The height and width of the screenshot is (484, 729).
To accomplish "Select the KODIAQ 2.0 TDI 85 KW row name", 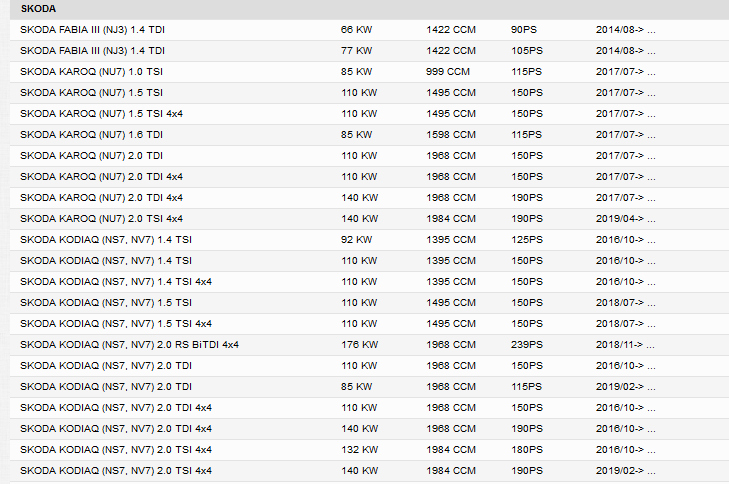I will [x=106, y=386].
